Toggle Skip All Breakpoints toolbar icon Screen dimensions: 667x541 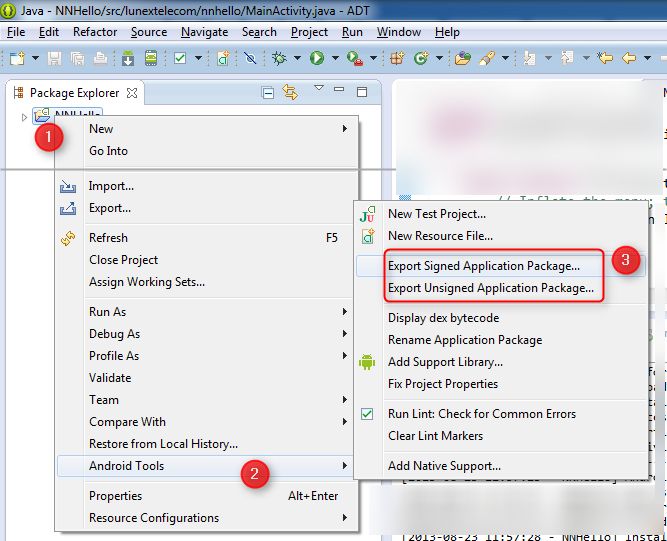click(250, 58)
